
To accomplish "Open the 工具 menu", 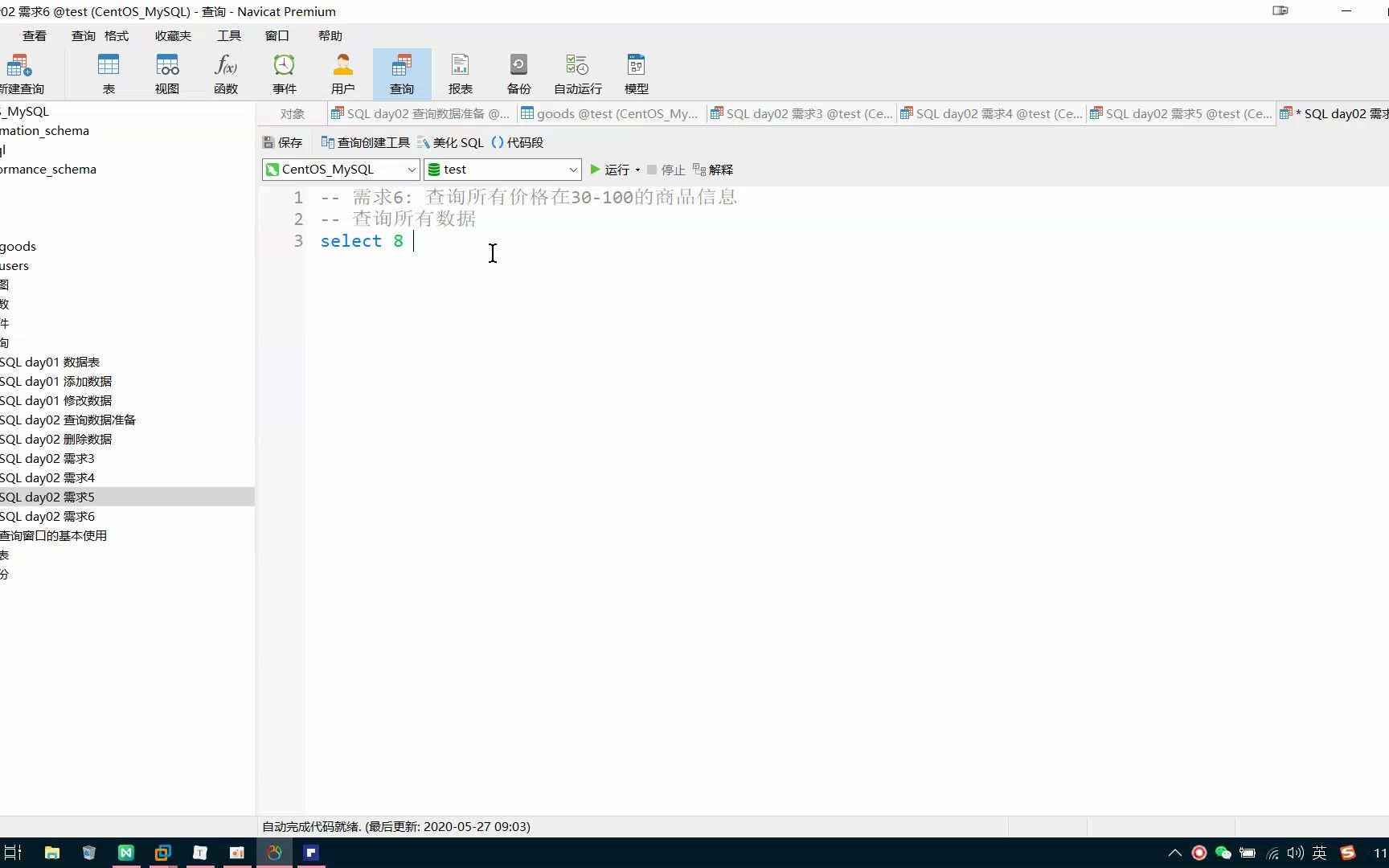I will (x=229, y=35).
